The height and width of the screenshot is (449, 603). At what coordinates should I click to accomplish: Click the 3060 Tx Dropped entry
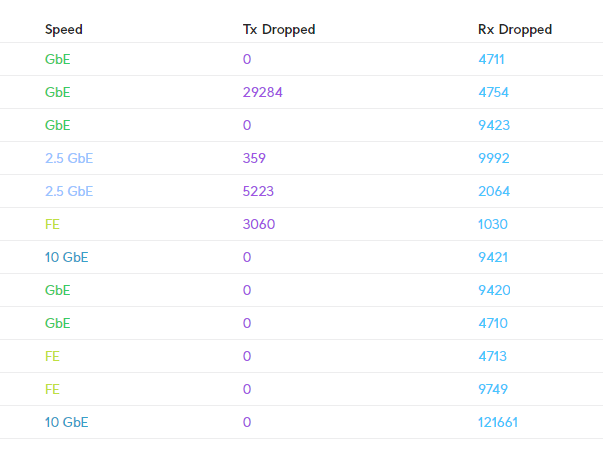point(259,224)
